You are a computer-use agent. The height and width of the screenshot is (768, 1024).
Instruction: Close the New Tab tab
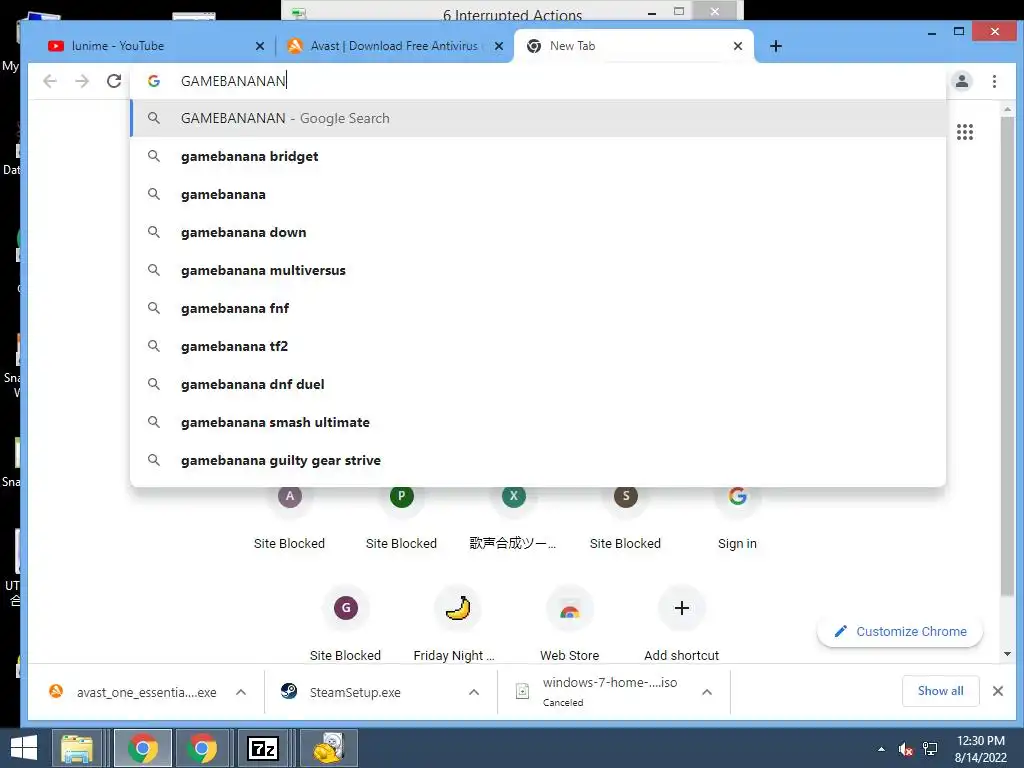tap(737, 46)
